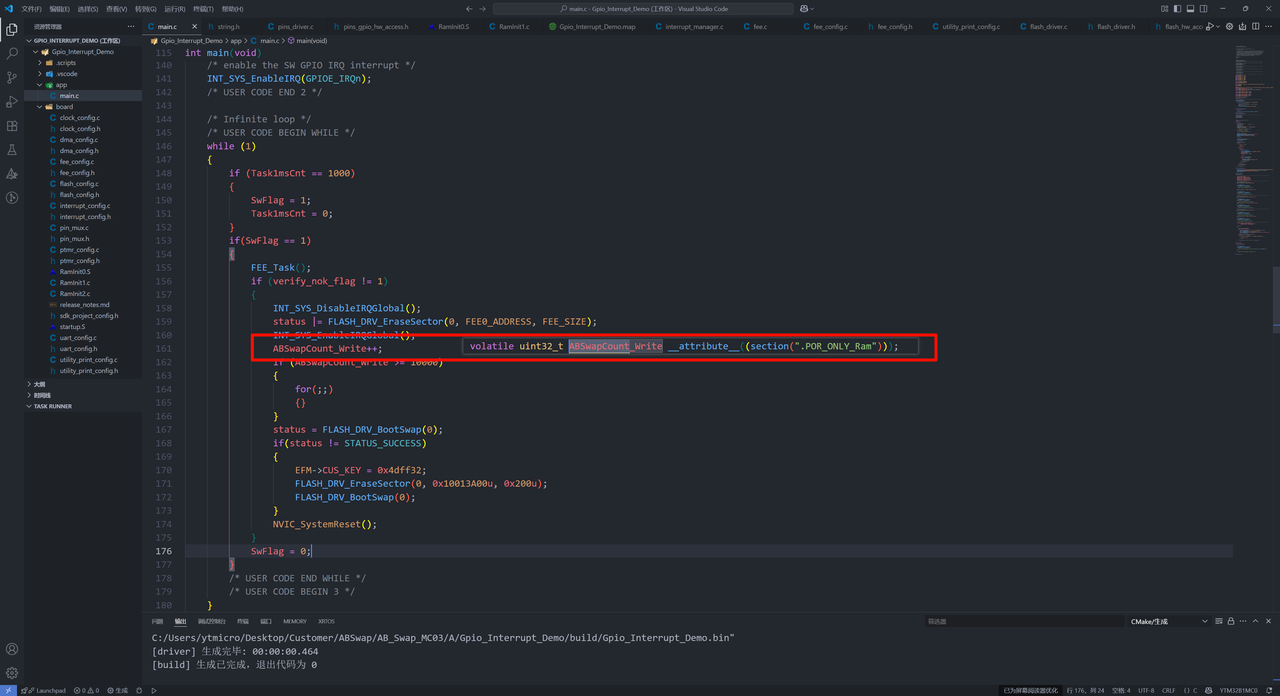Switch to the 问题 panel tab
This screenshot has width=1280, height=696.
(157, 621)
